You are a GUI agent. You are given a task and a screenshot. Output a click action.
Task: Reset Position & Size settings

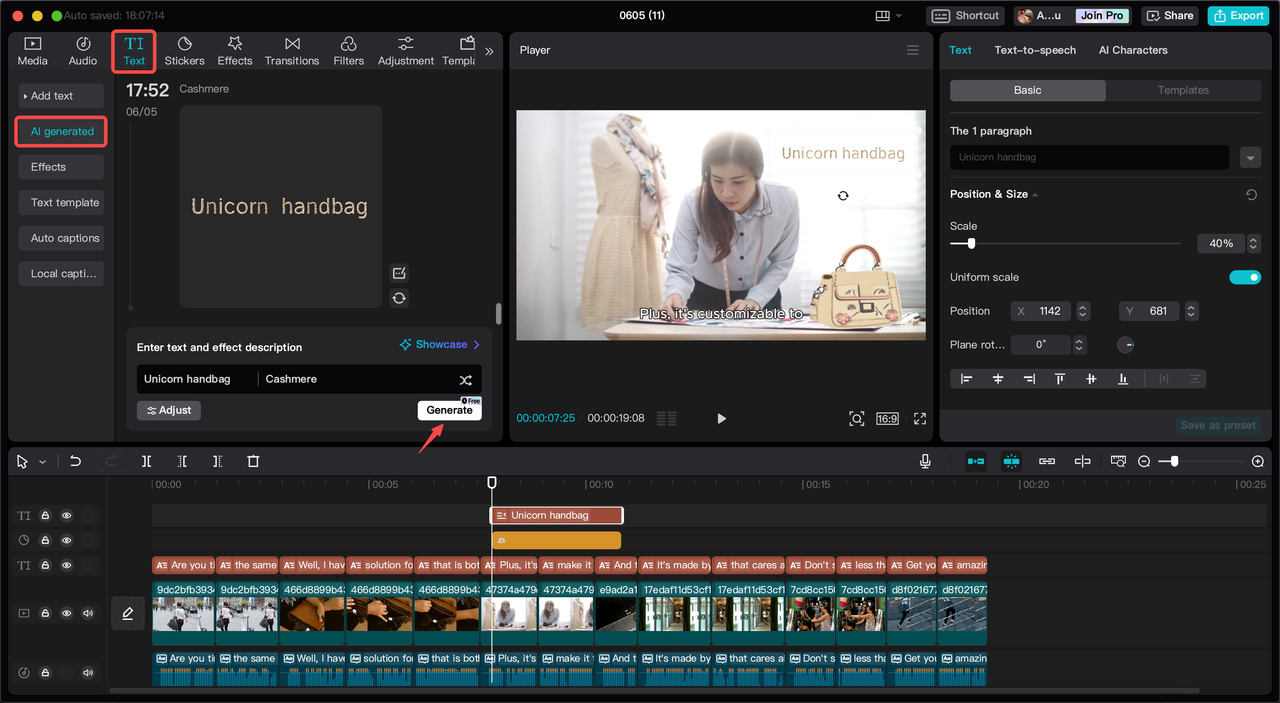(1251, 195)
